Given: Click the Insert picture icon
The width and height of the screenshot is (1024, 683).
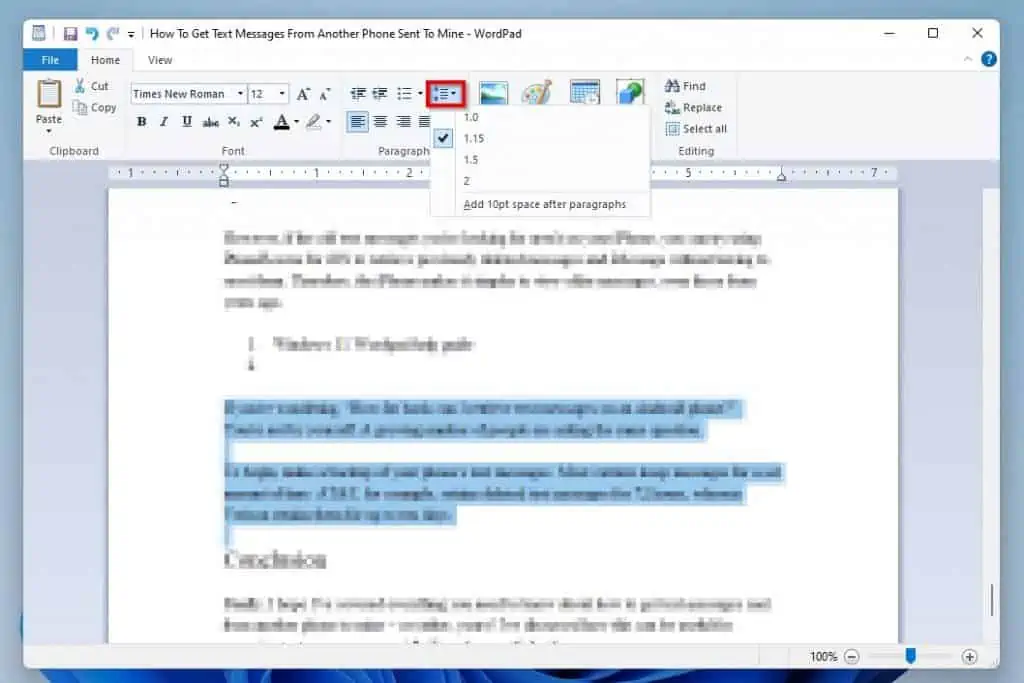Looking at the screenshot, I should (x=495, y=92).
